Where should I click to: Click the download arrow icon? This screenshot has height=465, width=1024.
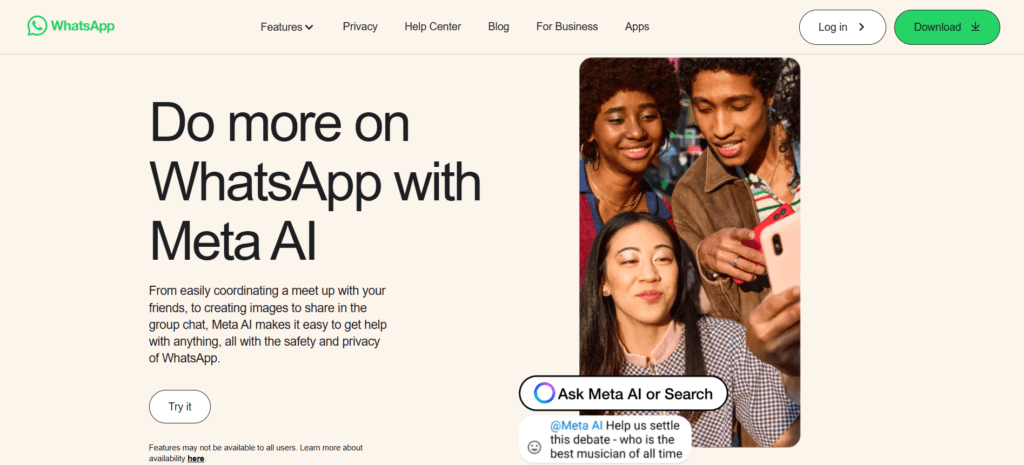pyautogui.click(x=976, y=27)
